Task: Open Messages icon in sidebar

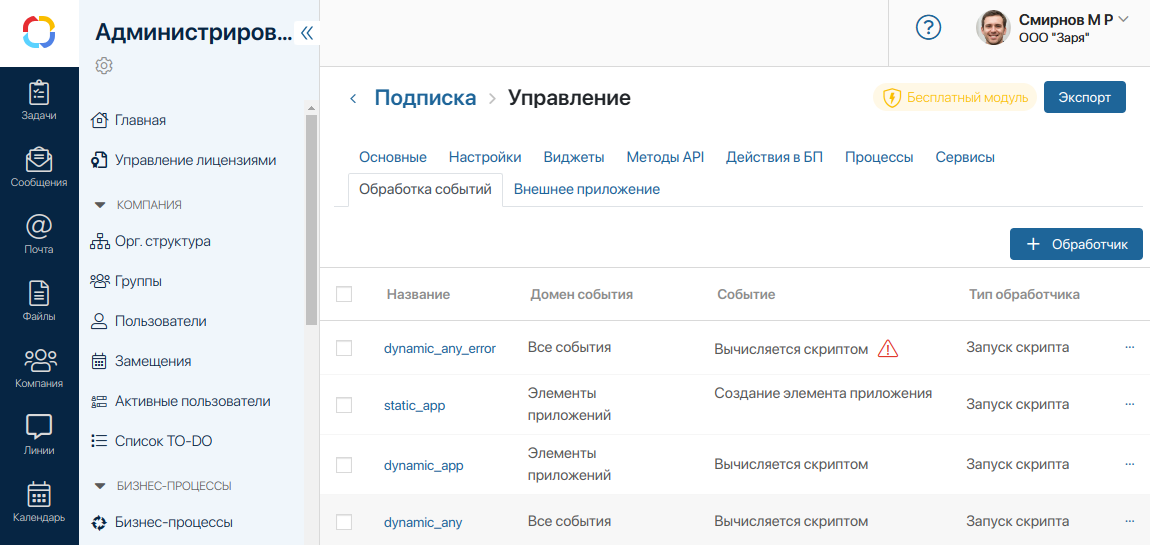Action: coord(39,167)
